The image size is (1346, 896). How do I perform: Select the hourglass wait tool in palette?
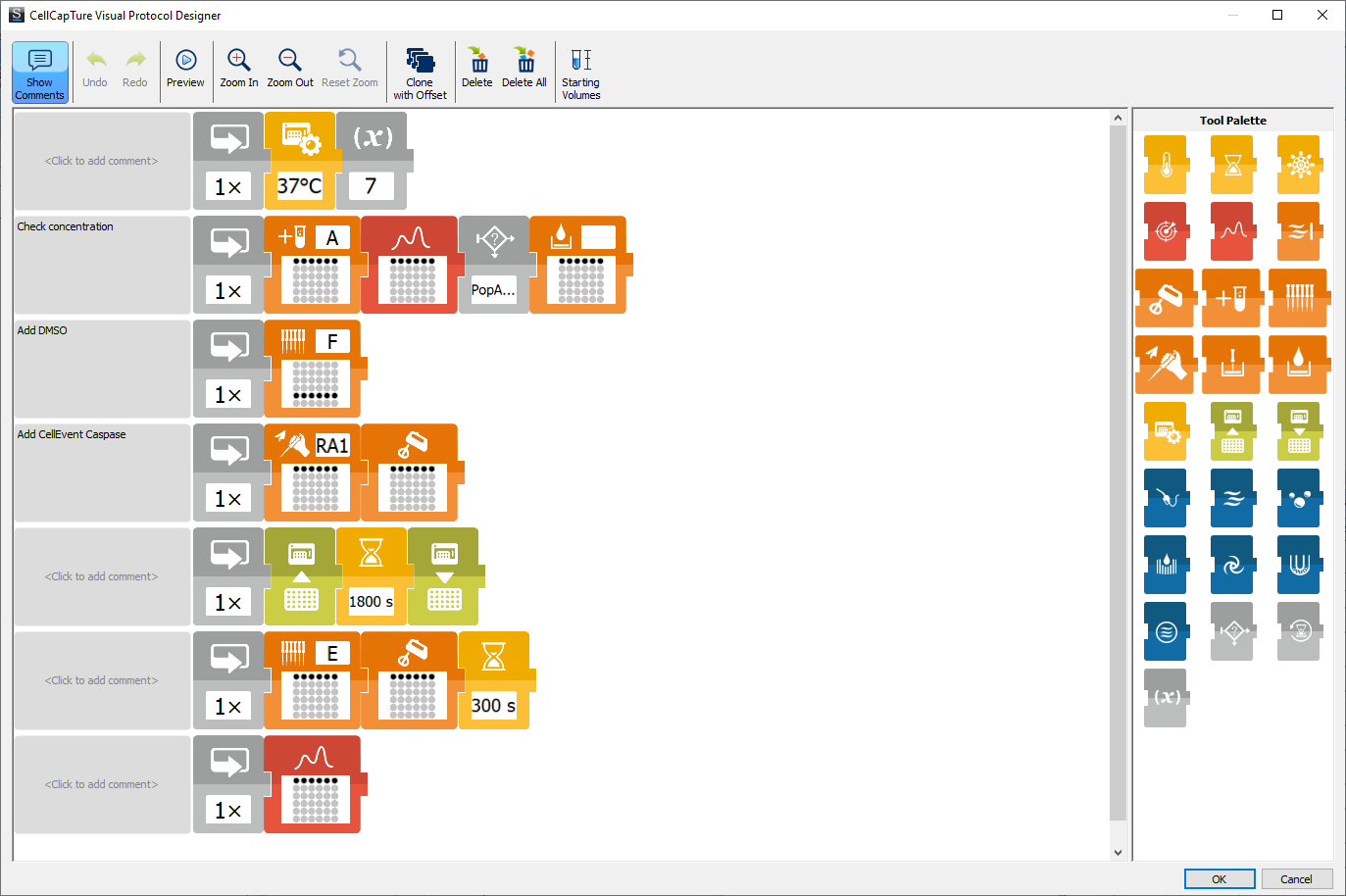(1232, 164)
